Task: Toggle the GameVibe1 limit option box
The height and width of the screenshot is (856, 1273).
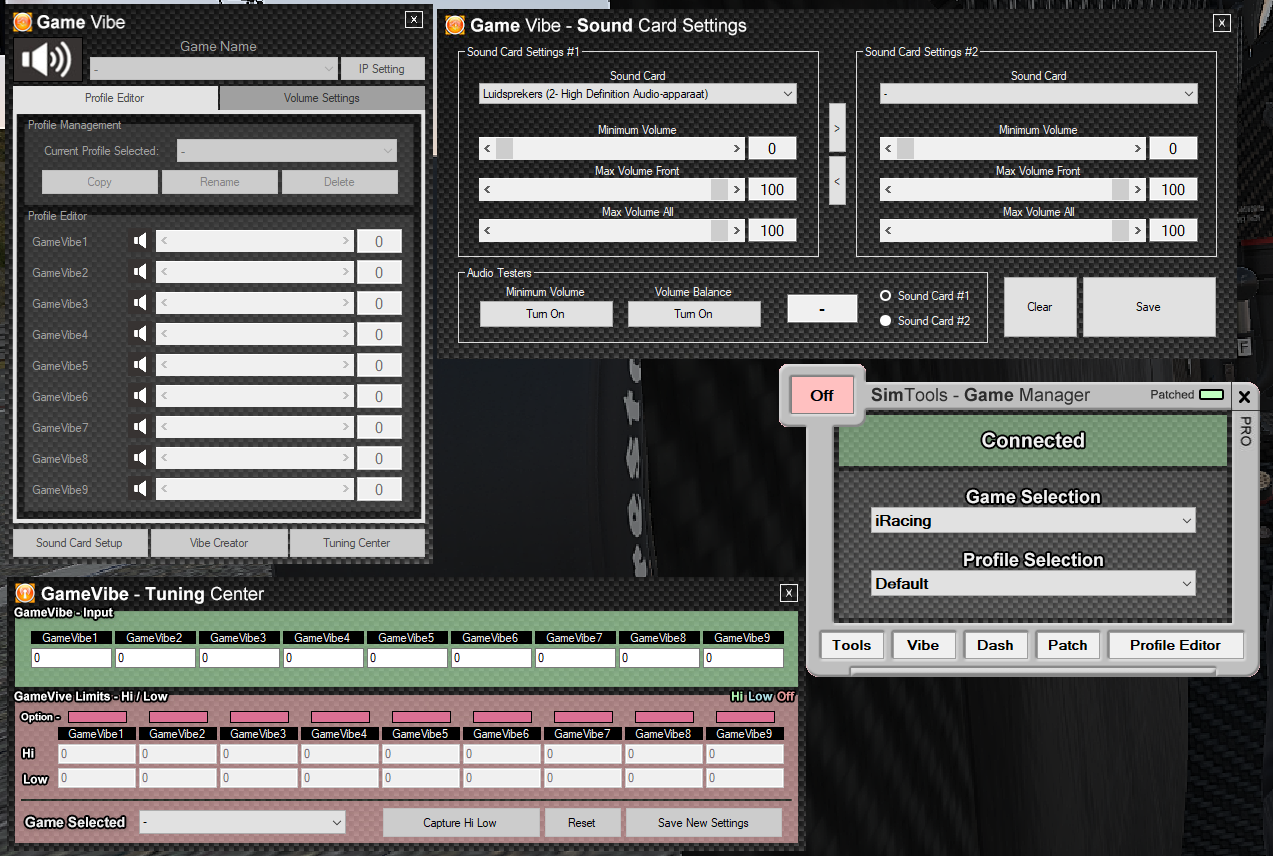Action: [x=97, y=717]
